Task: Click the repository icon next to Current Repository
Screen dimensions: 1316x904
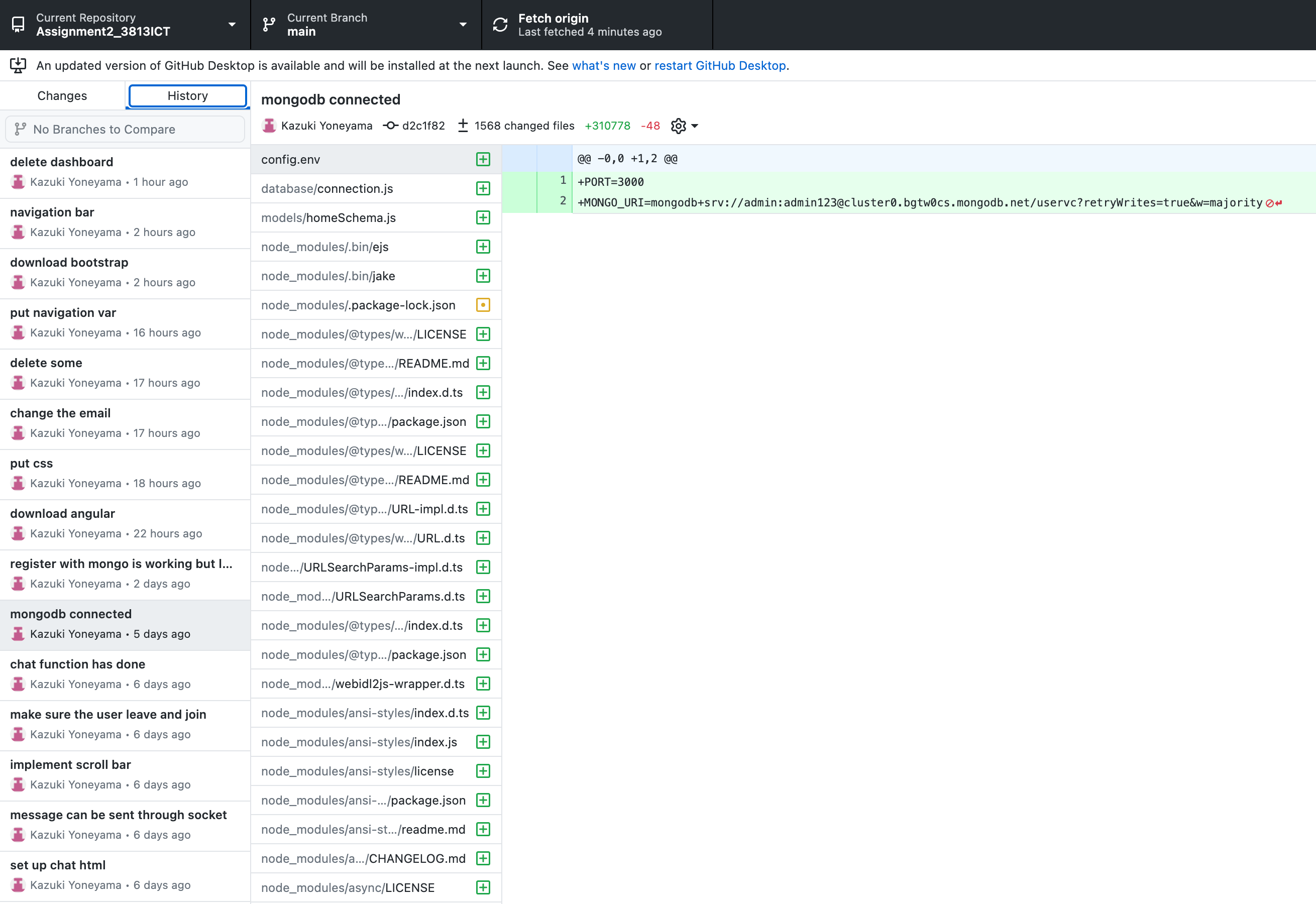Action: (18, 24)
